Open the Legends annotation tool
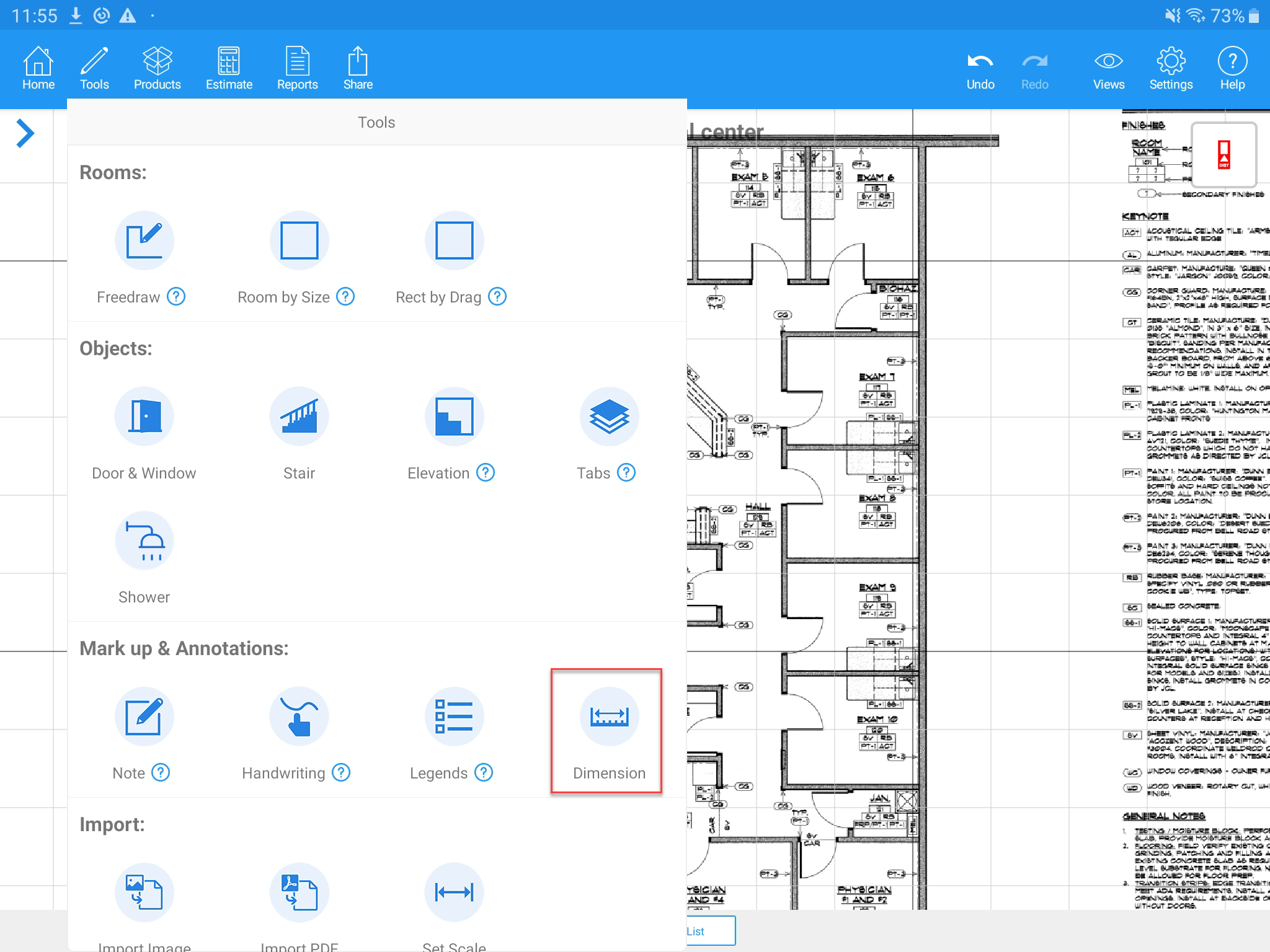 pos(454,716)
